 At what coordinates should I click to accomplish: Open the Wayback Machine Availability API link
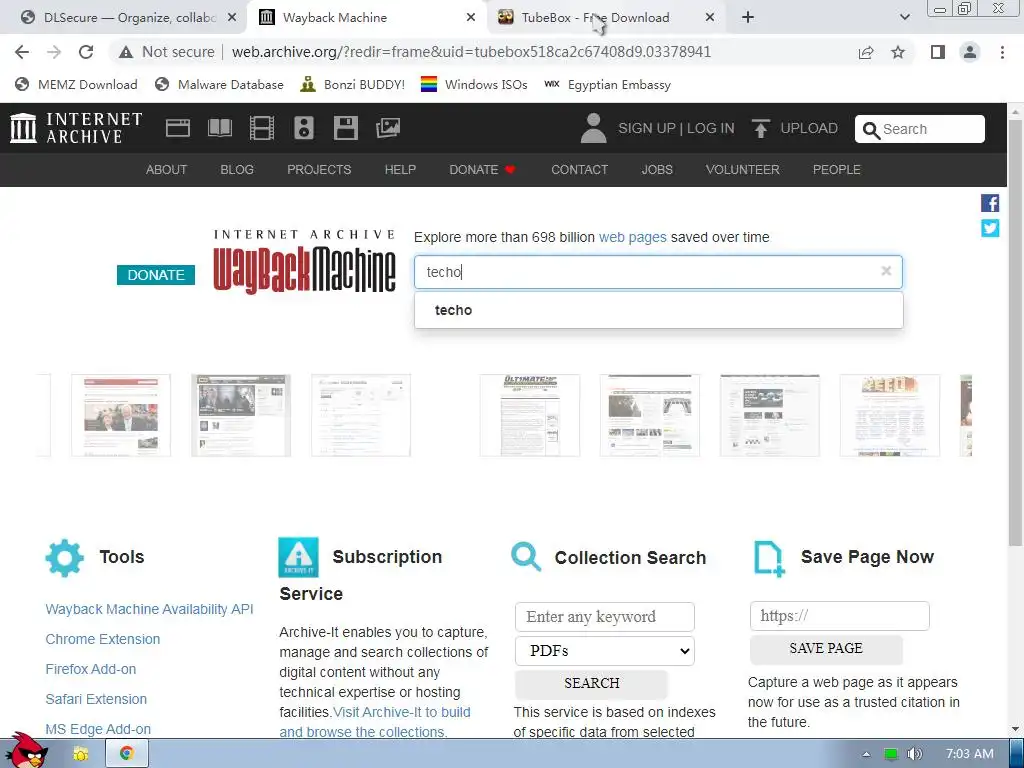[x=150, y=609]
